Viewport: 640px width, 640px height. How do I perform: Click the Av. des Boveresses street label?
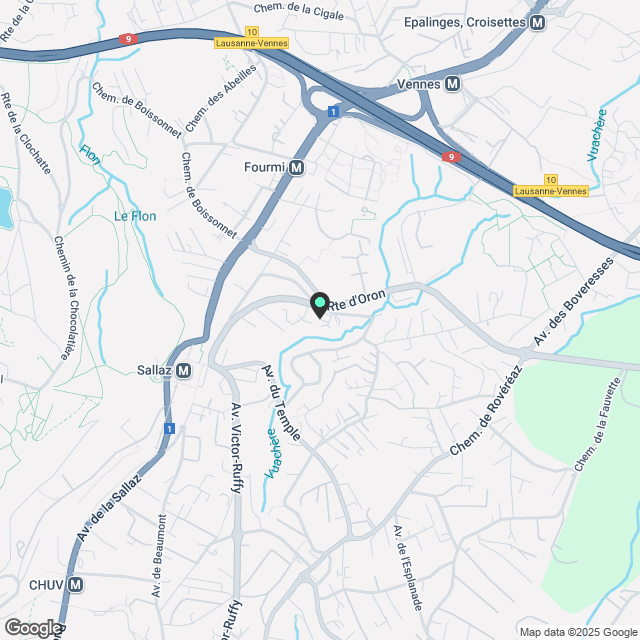tap(574, 301)
